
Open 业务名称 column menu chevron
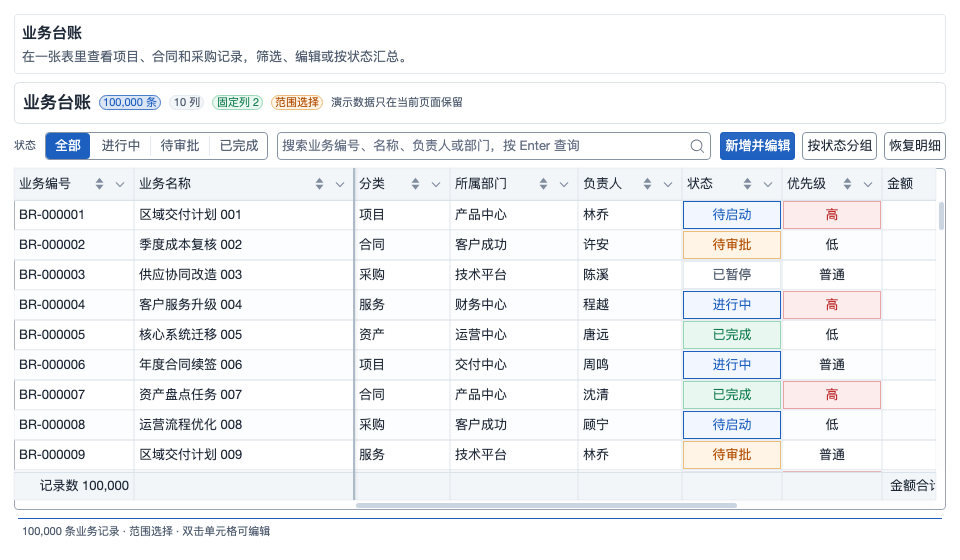pos(340,184)
